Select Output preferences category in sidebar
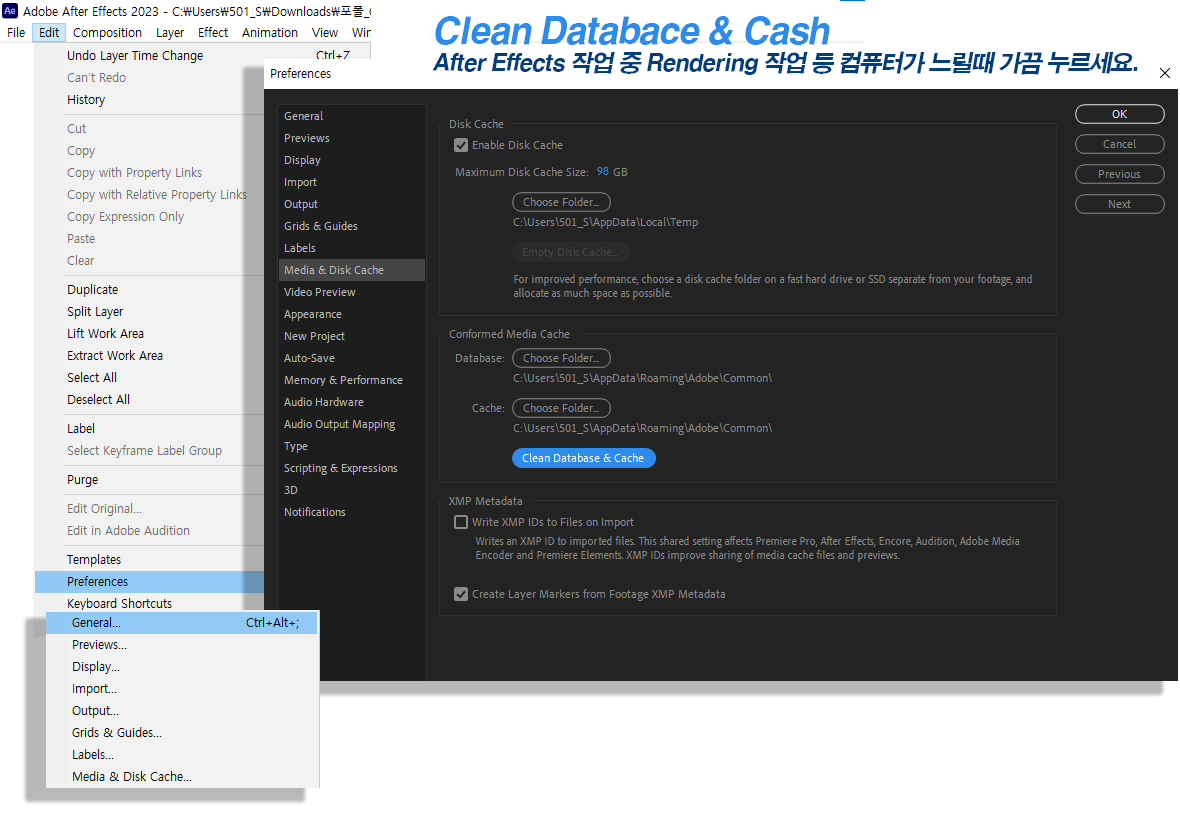1180x813 pixels. 351,204
